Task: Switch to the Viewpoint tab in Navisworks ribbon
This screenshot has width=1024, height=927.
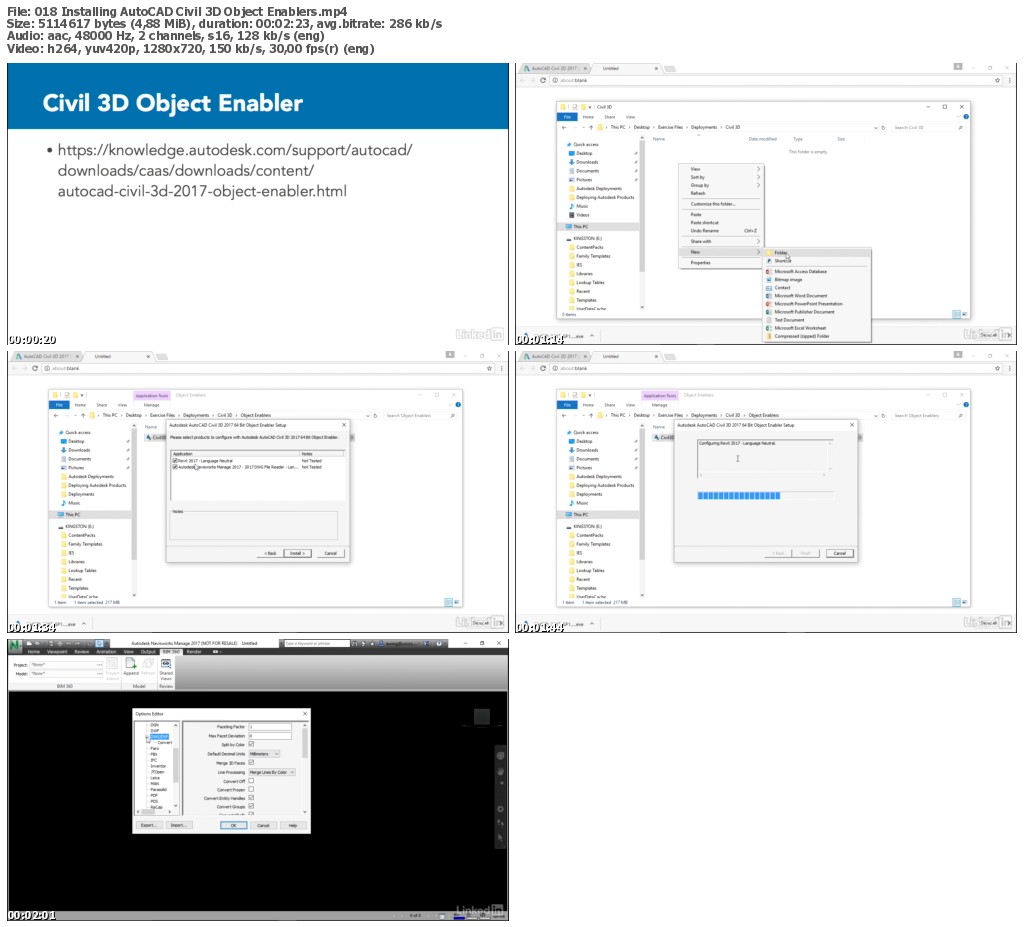Action: (x=57, y=652)
